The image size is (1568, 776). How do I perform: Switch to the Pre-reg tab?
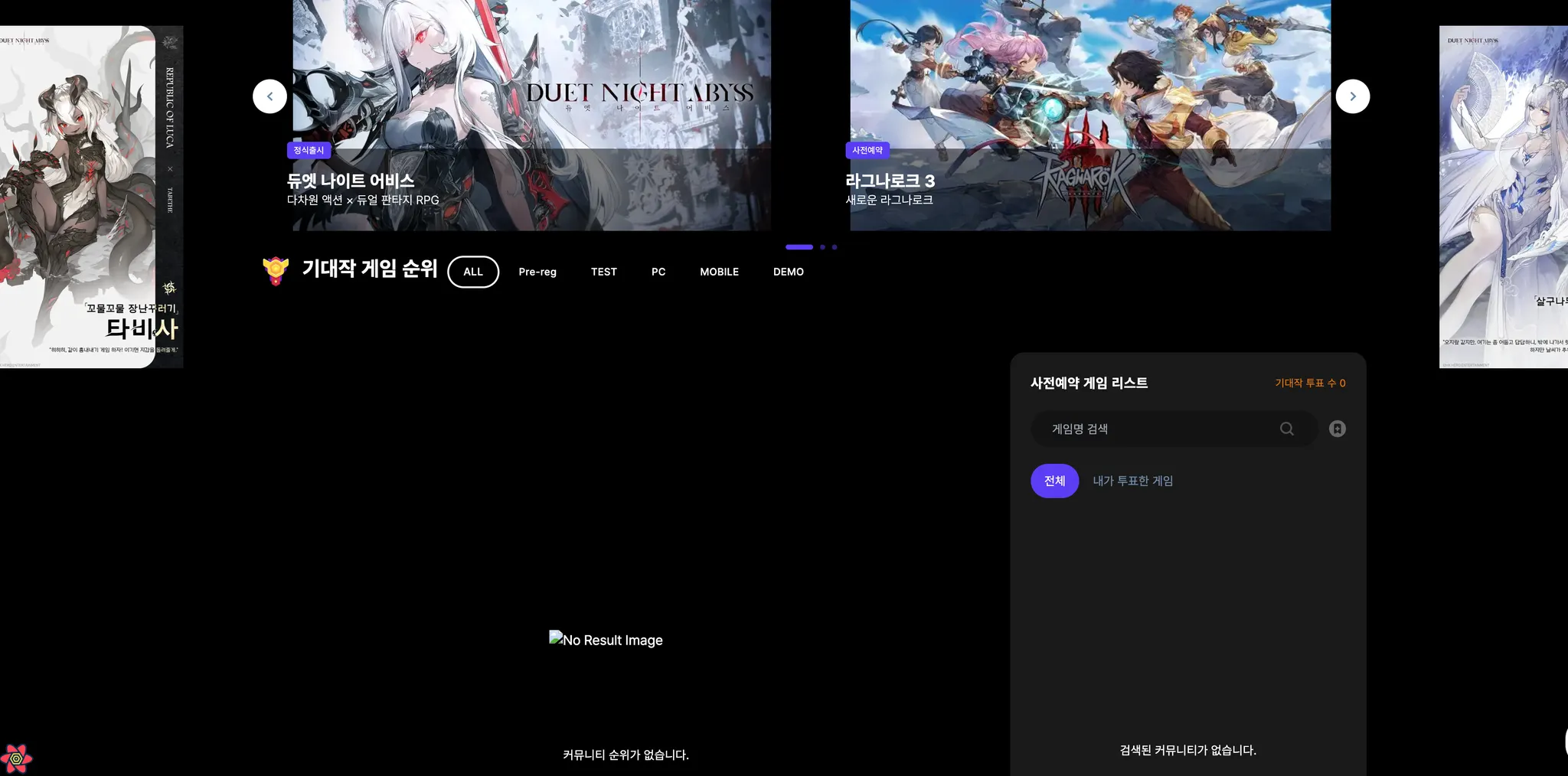[537, 272]
